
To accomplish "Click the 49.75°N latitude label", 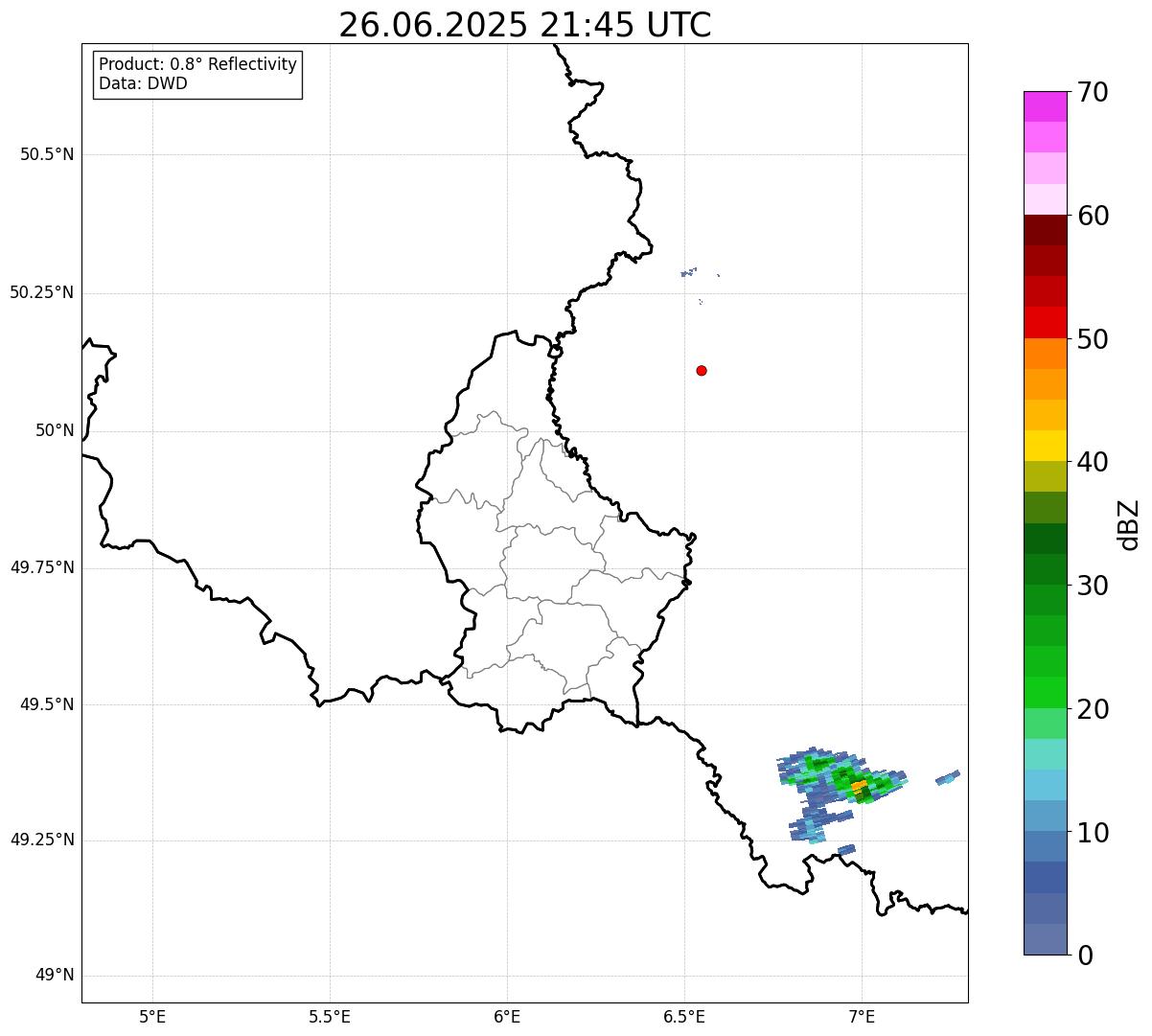I will tap(42, 567).
